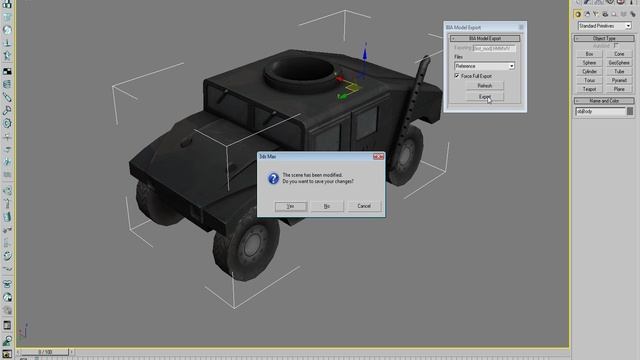The height and width of the screenshot is (360, 640).
Task: Click the GeoSphere primitive button
Action: [x=619, y=63]
